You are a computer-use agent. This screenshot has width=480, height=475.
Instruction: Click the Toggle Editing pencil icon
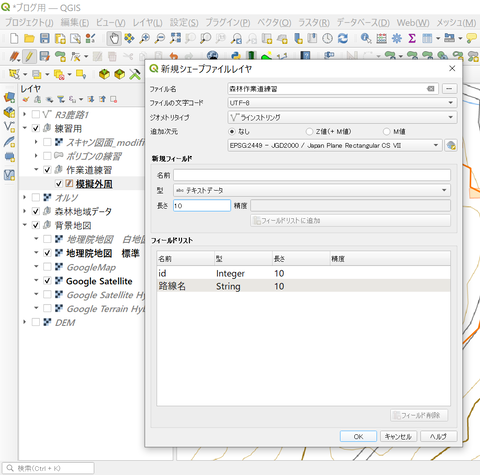tap(29, 56)
